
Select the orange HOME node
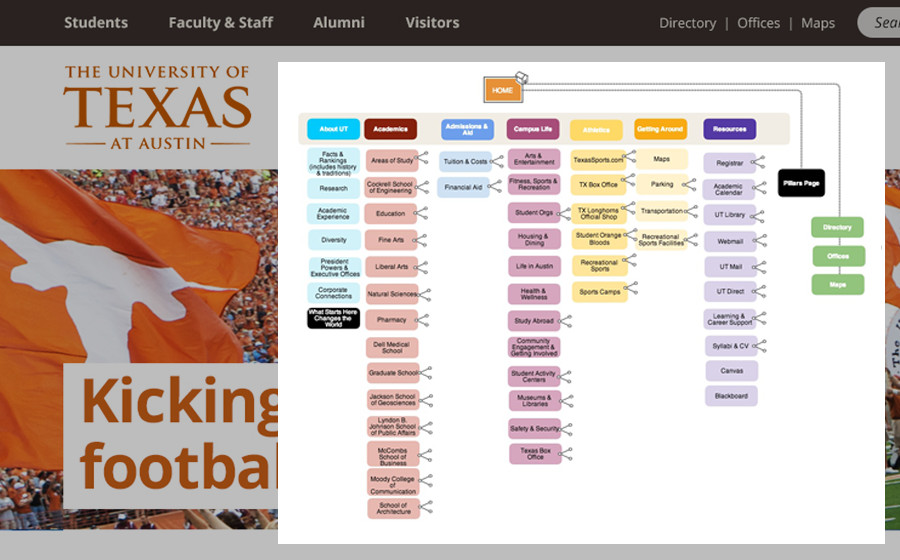pos(502,90)
